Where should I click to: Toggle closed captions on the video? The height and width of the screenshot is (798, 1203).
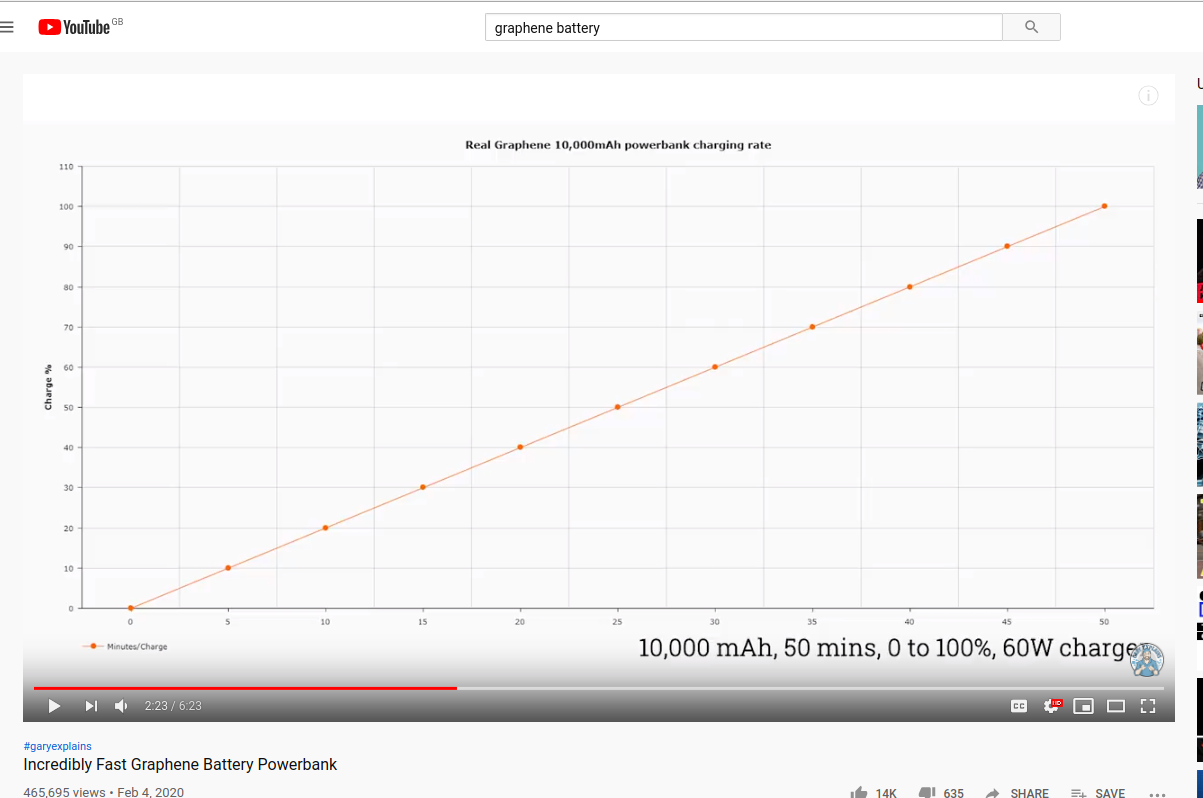pyautogui.click(x=1019, y=706)
